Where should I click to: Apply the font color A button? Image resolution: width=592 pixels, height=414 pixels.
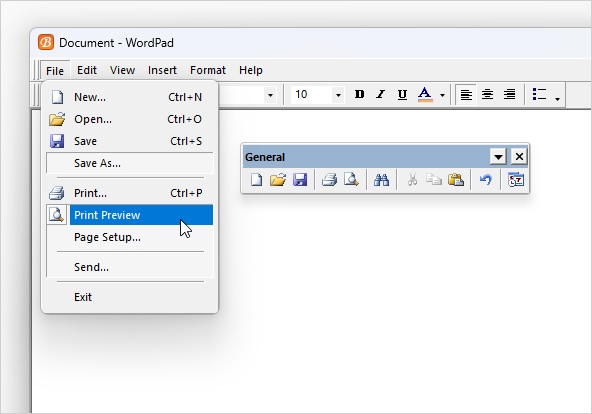click(x=425, y=94)
